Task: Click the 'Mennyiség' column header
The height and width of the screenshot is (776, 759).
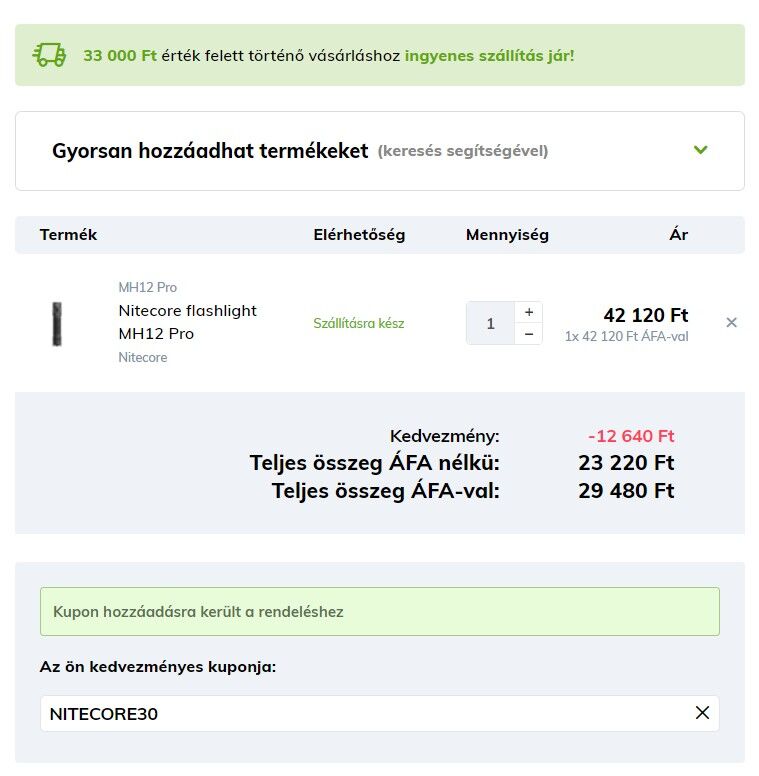Action: pos(507,235)
